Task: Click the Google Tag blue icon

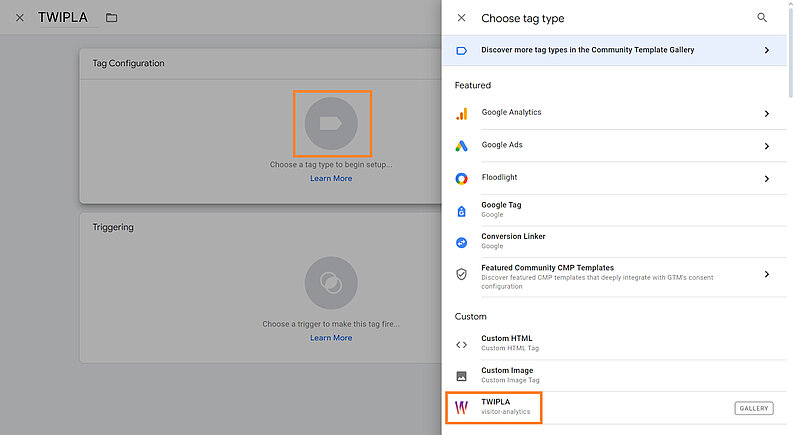Action: [461, 211]
